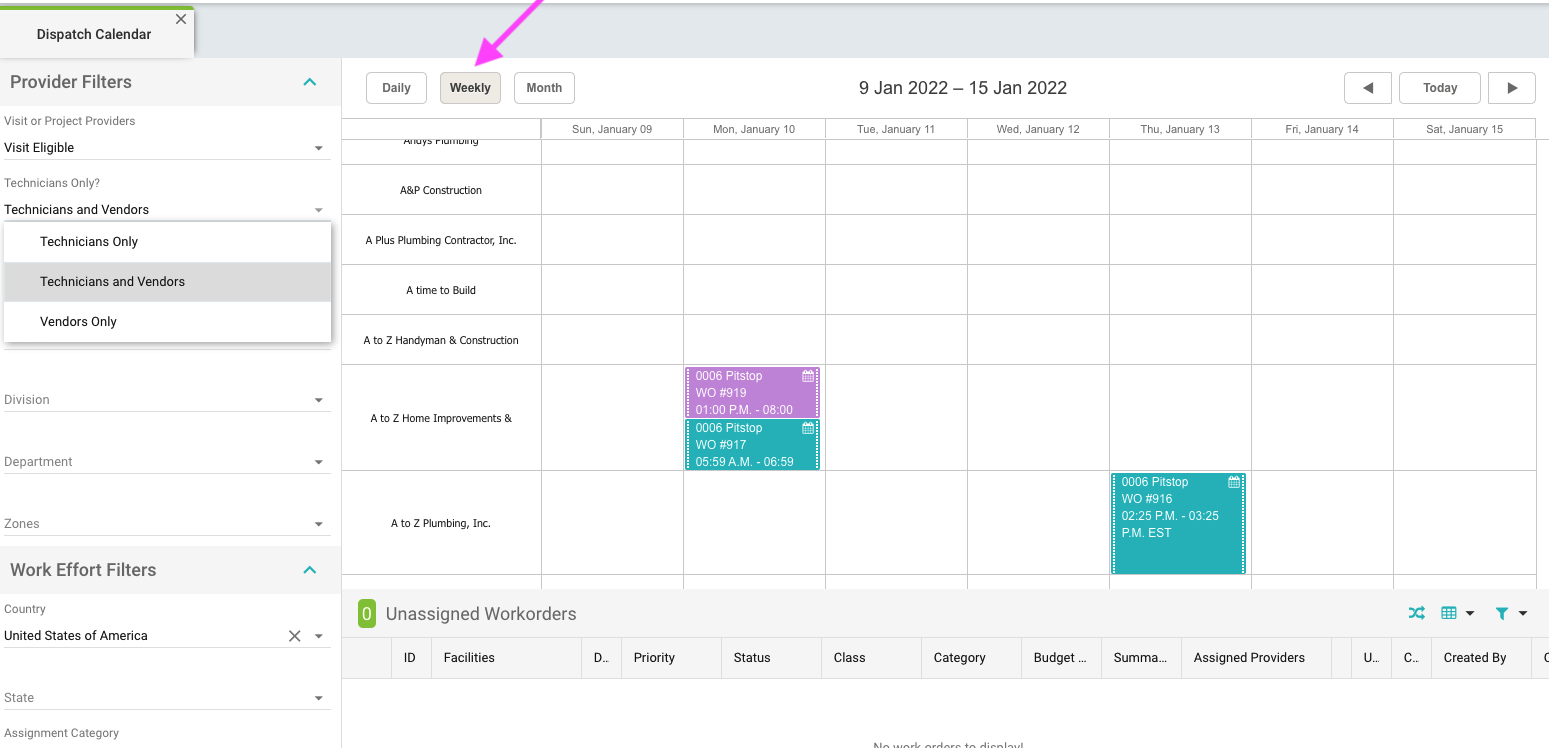
Task: Clear United States of America country selection
Action: 294,636
